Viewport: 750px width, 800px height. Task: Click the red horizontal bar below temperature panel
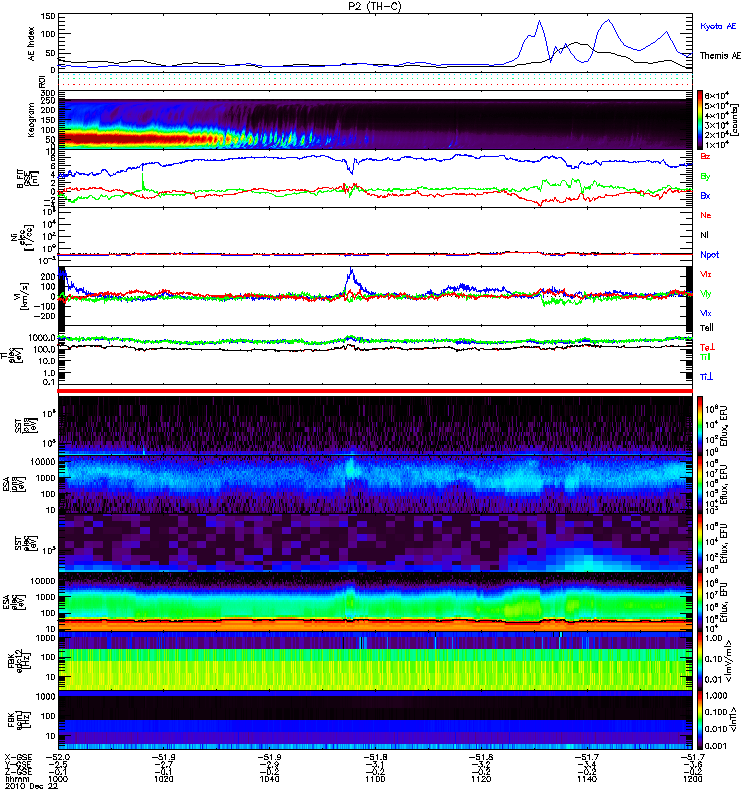pyautogui.click(x=375, y=391)
